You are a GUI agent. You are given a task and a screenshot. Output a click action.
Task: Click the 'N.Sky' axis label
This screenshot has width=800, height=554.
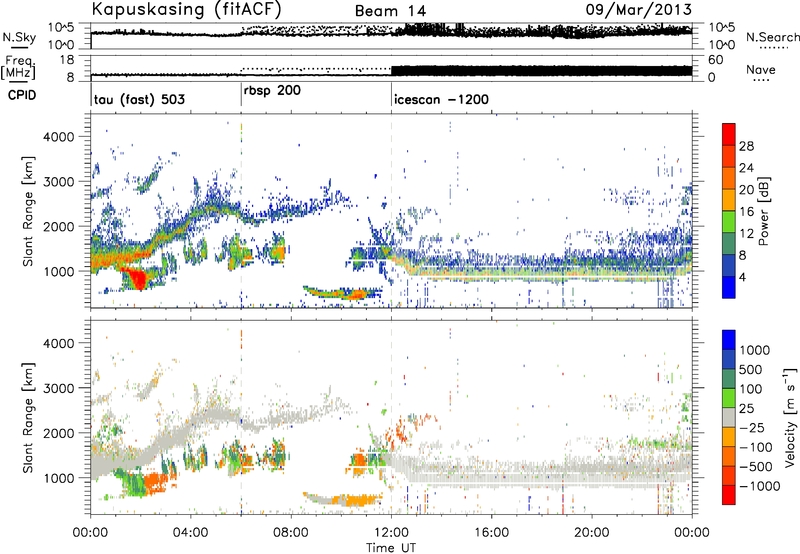tap(19, 37)
